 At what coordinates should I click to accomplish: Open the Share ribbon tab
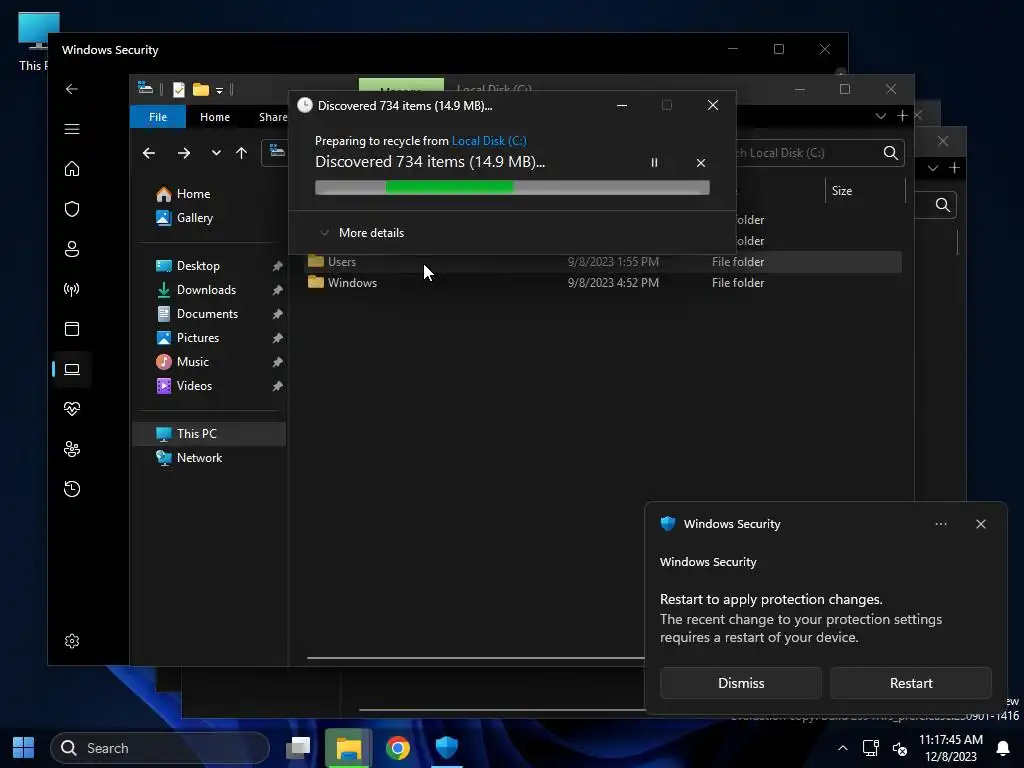pyautogui.click(x=273, y=117)
